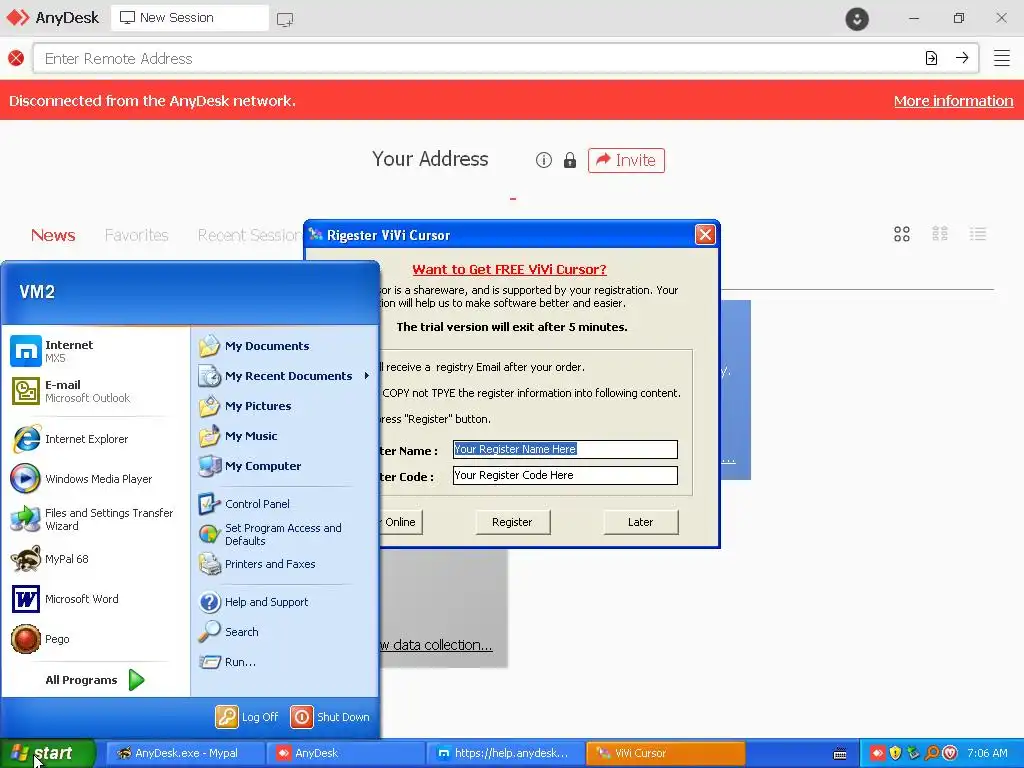Click the keyboard icon in the taskbar
Image resolution: width=1024 pixels, height=768 pixels.
[840, 754]
